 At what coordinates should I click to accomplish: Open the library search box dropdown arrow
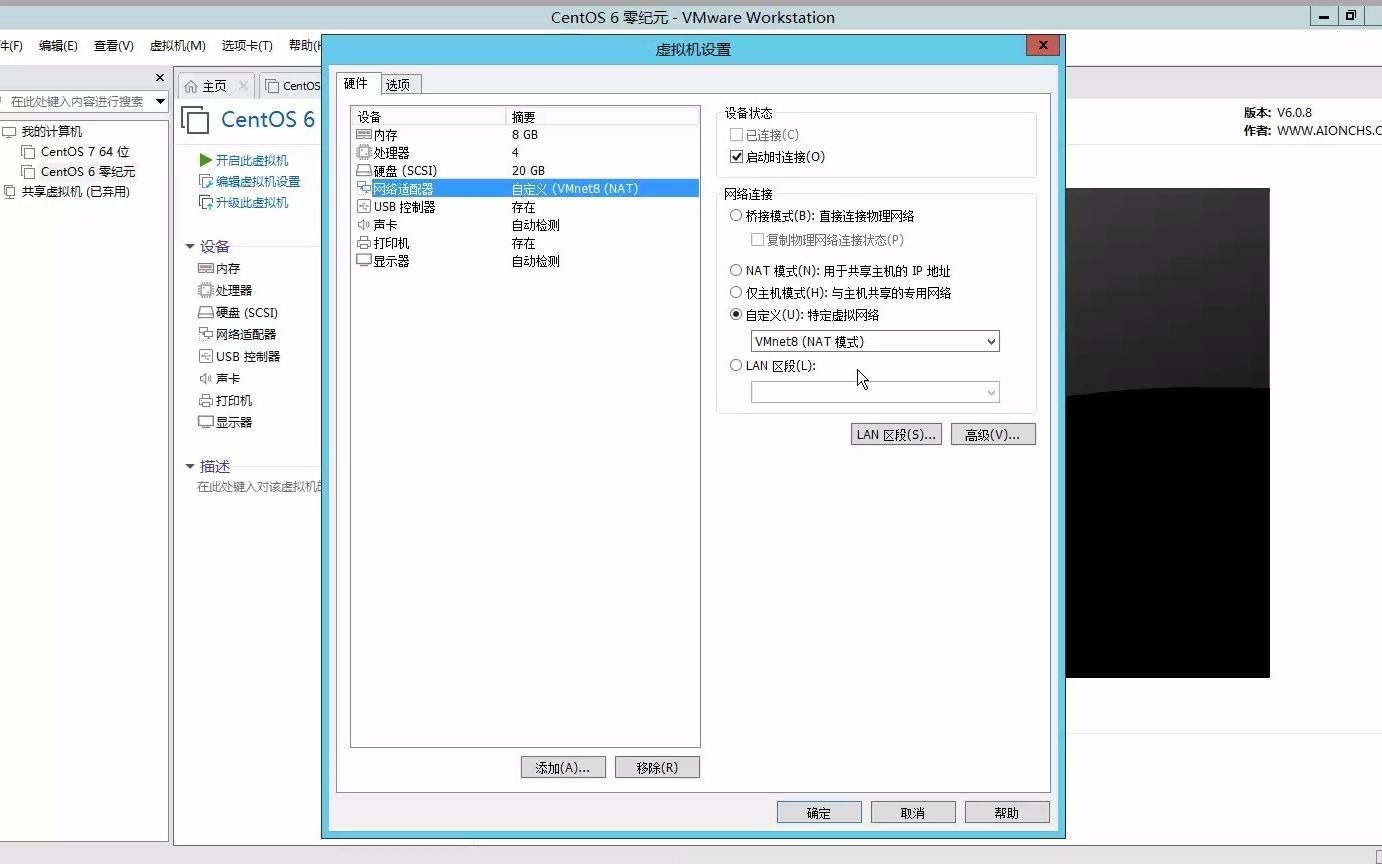[160, 102]
